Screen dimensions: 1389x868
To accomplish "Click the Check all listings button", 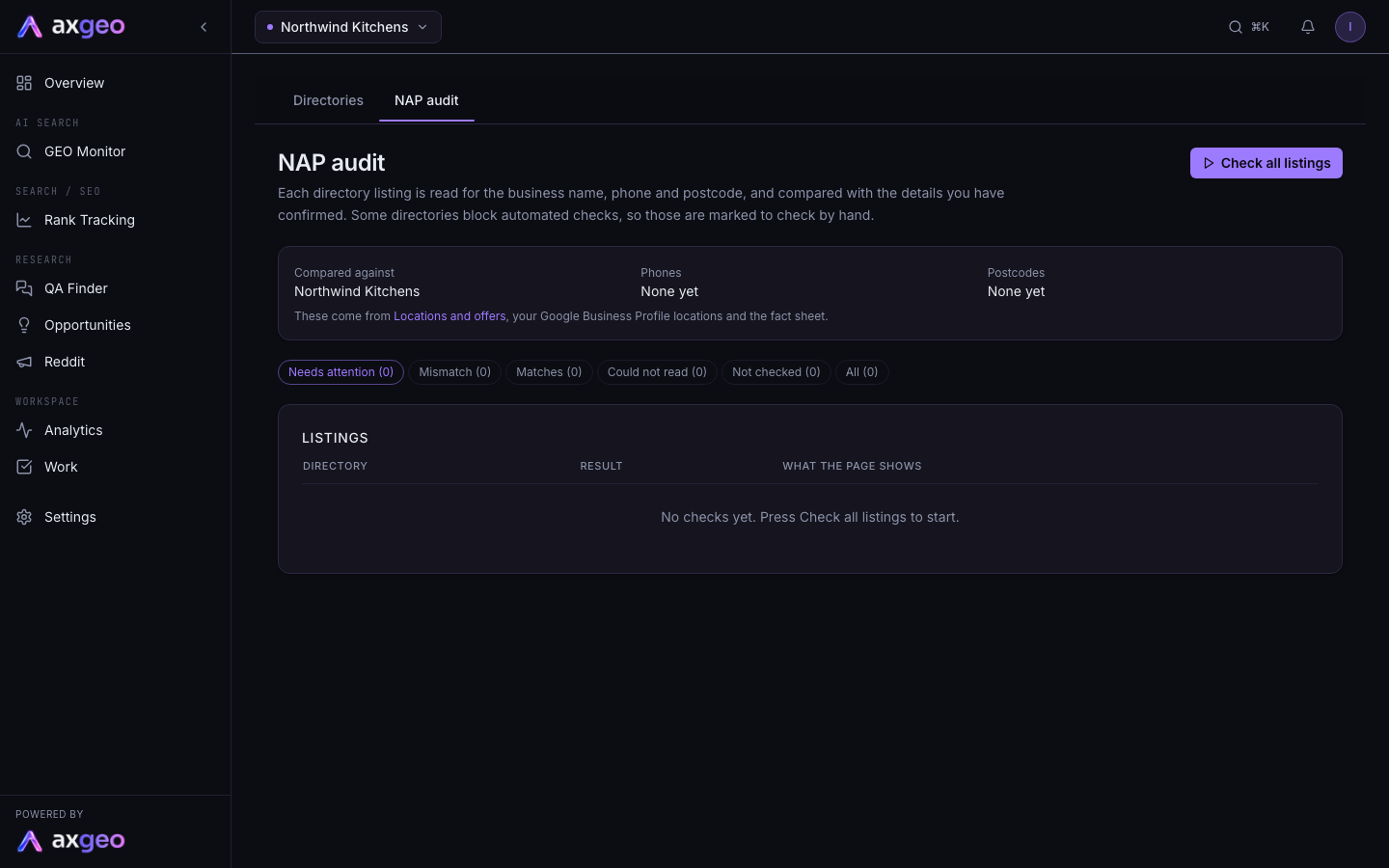I will click(x=1266, y=163).
